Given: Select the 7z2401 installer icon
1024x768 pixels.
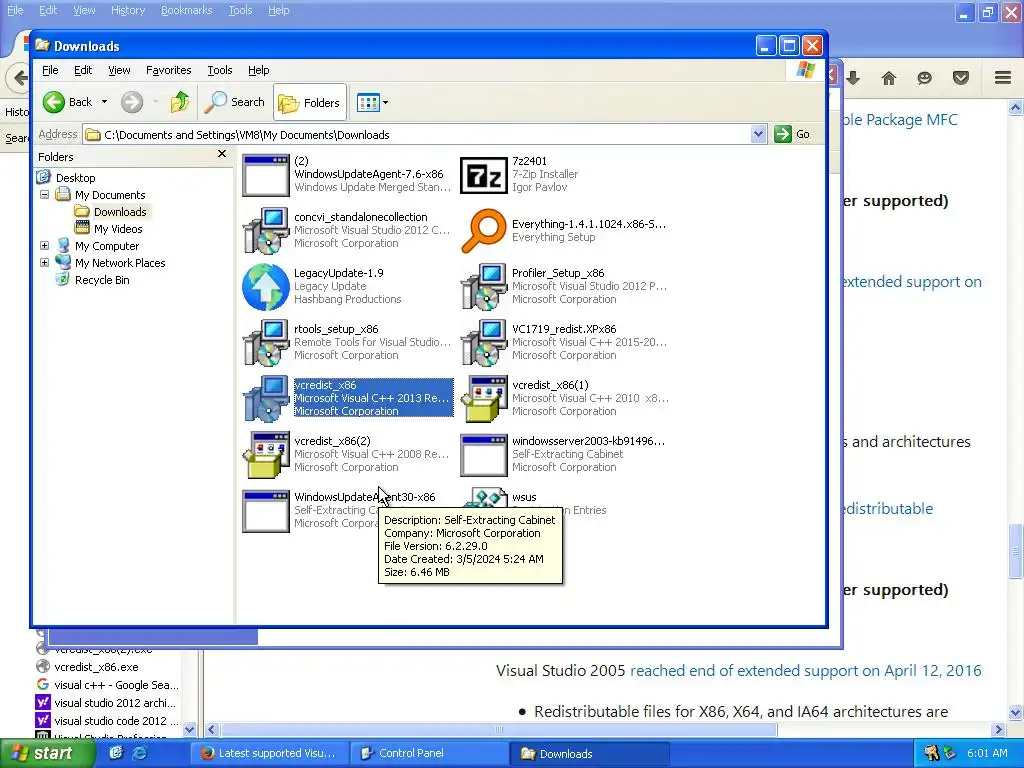Looking at the screenshot, I should pos(483,175).
